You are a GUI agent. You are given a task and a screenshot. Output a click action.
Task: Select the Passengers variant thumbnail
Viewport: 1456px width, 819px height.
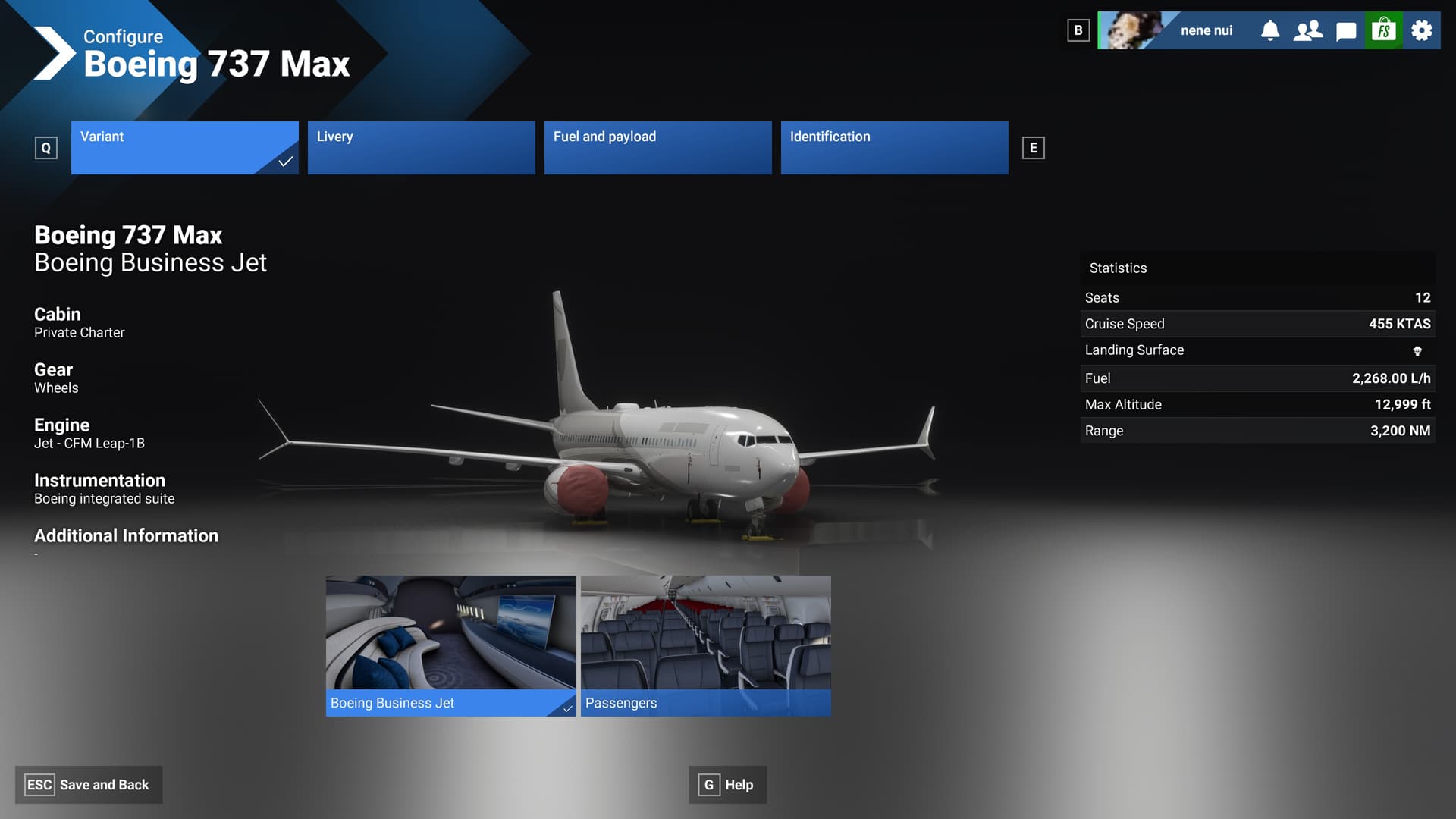click(706, 646)
